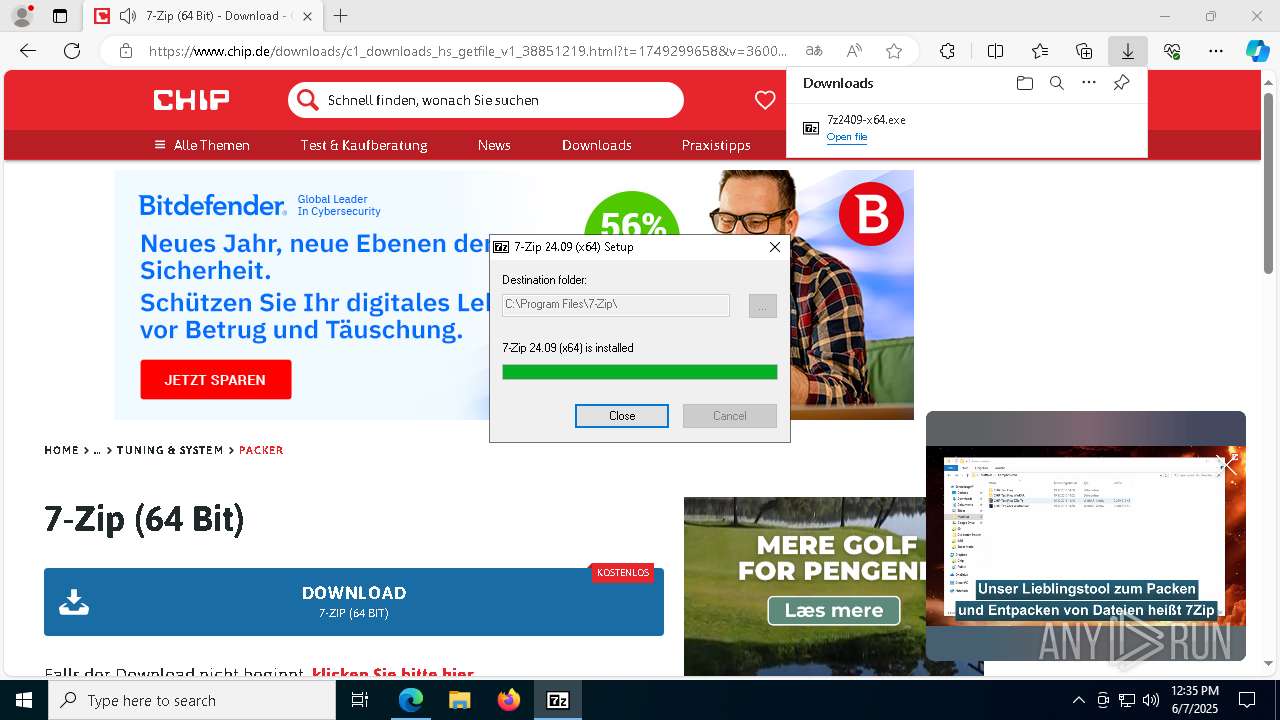This screenshot has height=720, width=1280.
Task: Open the notification center icon
Action: tap(1247, 700)
